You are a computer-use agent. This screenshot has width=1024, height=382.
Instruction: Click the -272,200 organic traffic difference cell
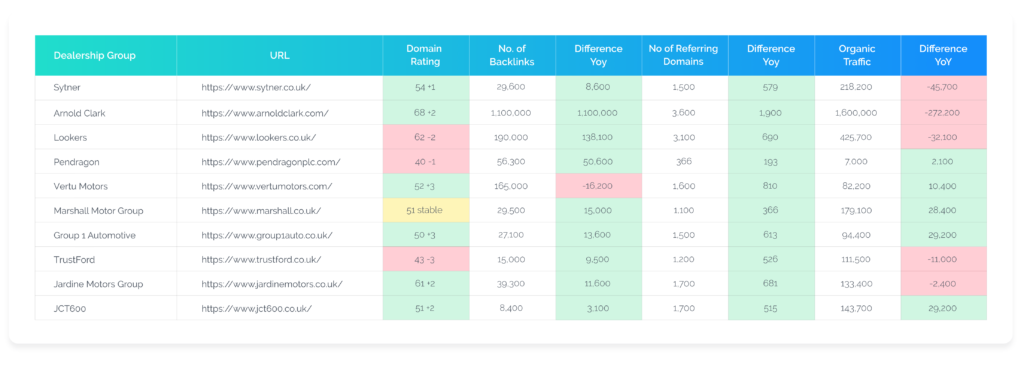click(944, 113)
